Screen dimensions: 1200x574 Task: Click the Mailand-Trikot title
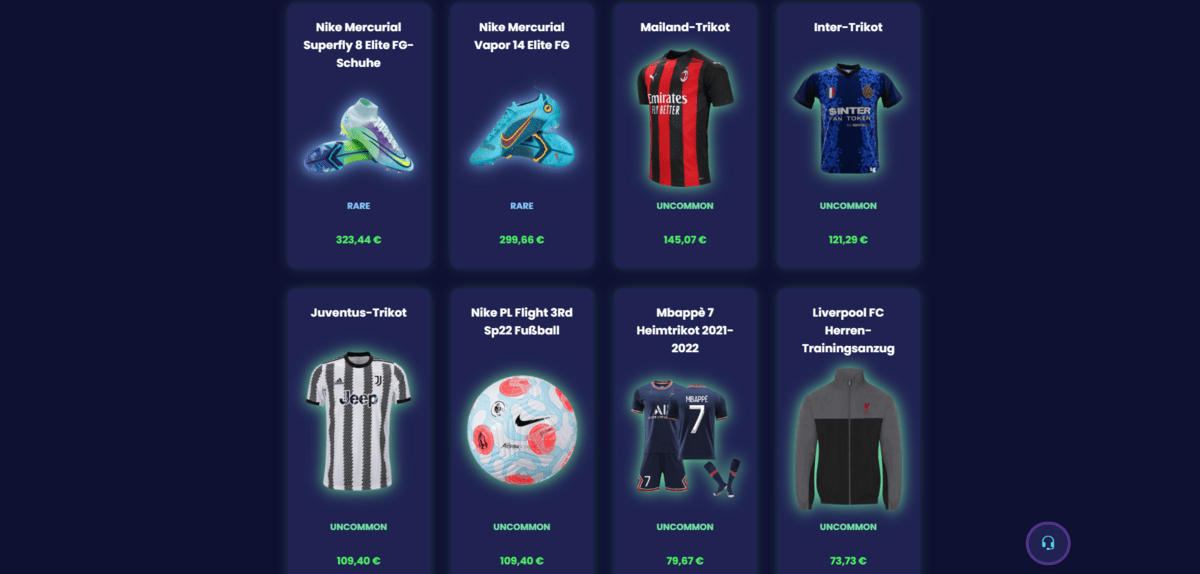click(685, 27)
